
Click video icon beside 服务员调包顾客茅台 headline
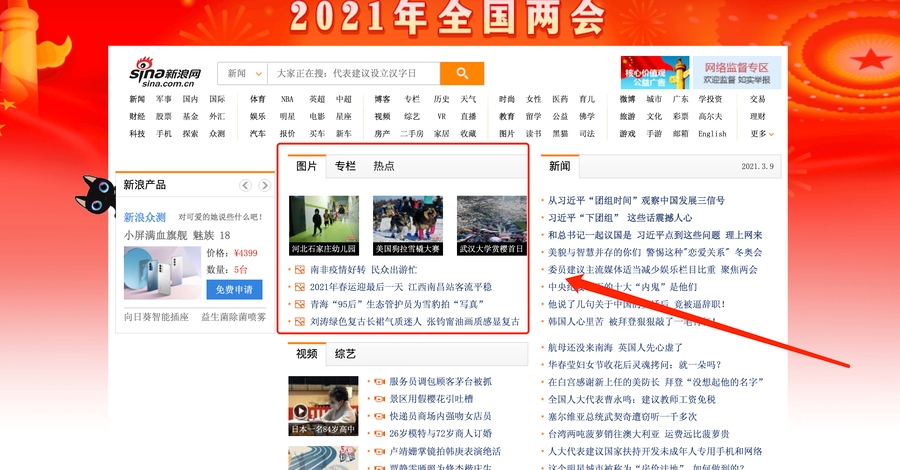(x=377, y=382)
